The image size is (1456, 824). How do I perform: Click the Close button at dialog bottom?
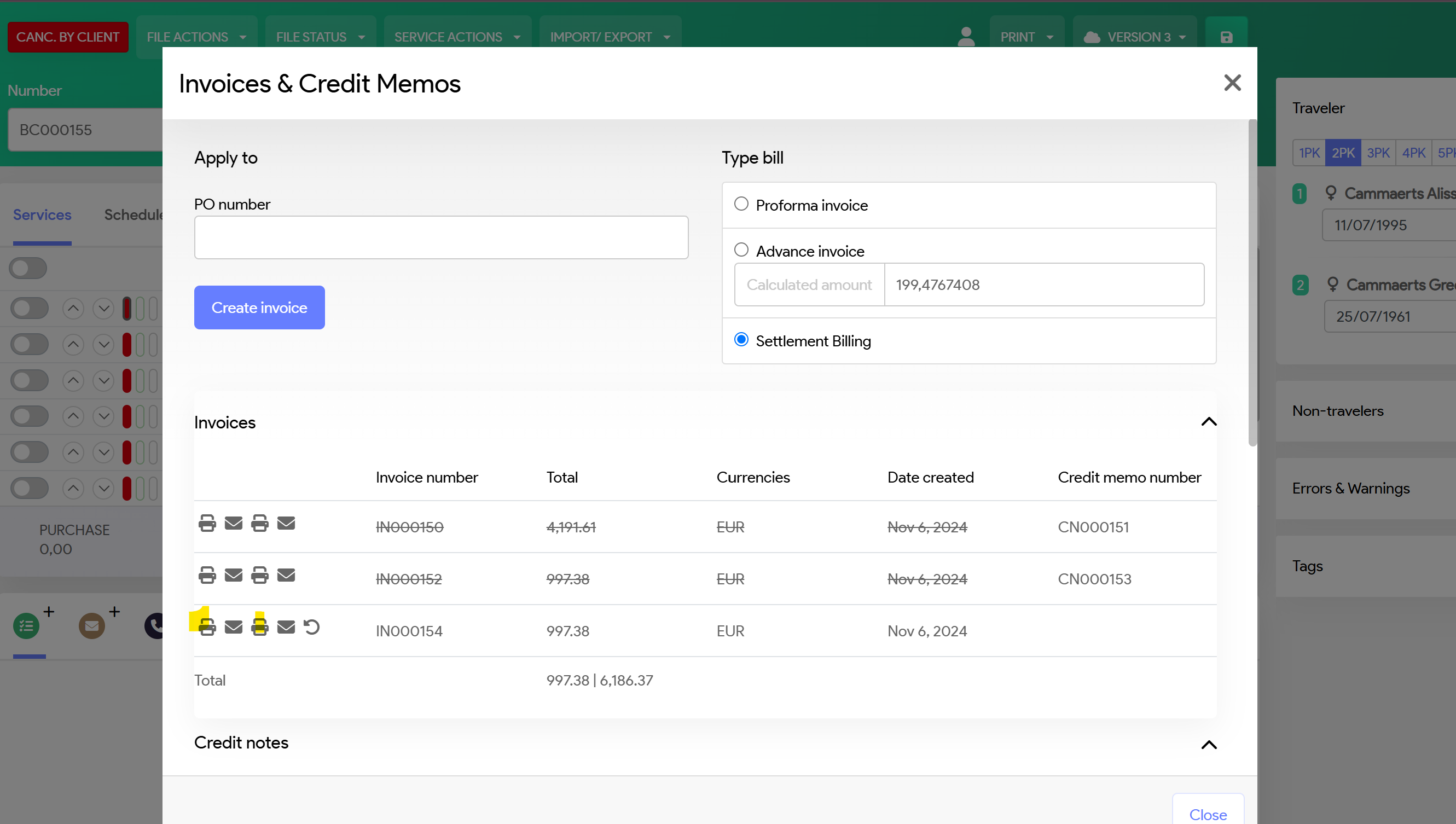click(1208, 814)
